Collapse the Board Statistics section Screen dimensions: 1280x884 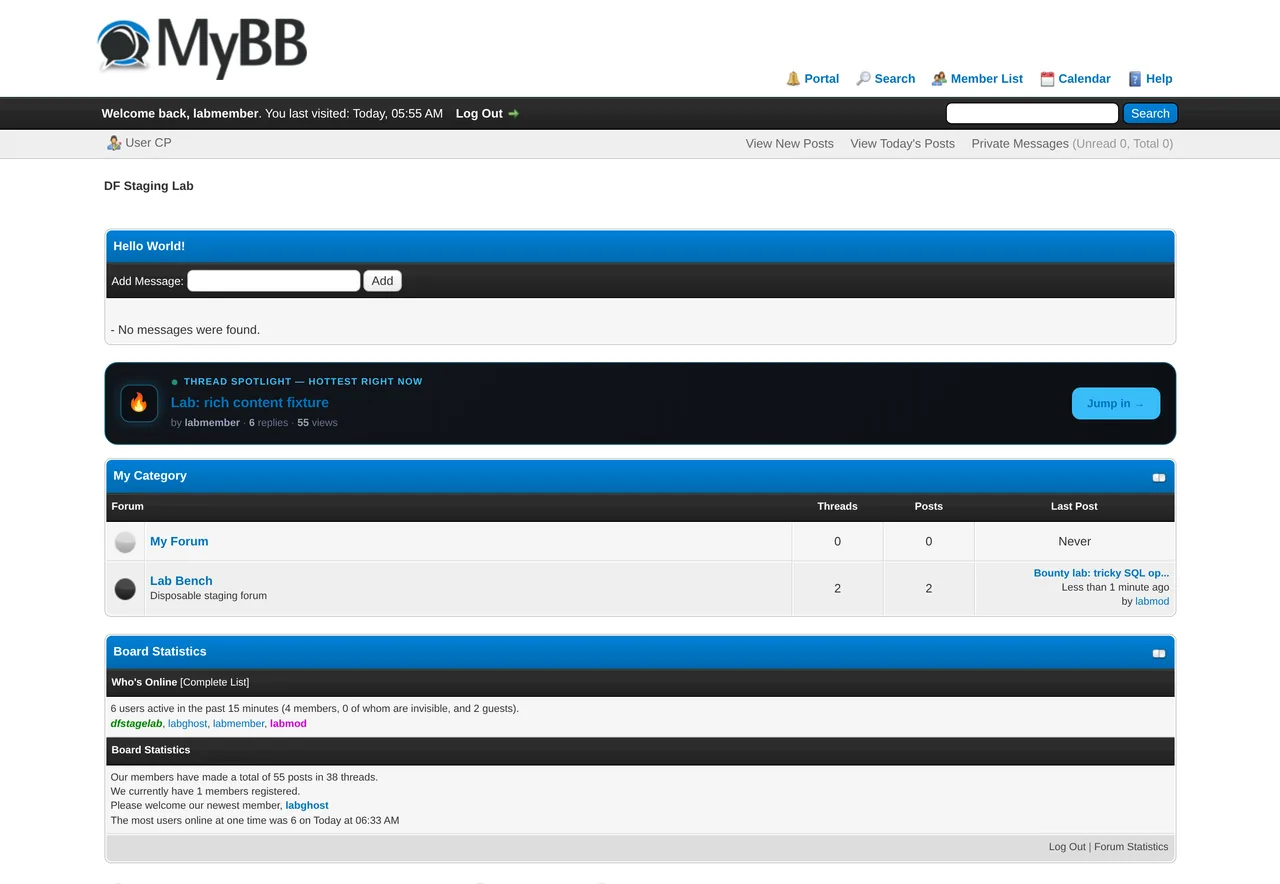1159,653
